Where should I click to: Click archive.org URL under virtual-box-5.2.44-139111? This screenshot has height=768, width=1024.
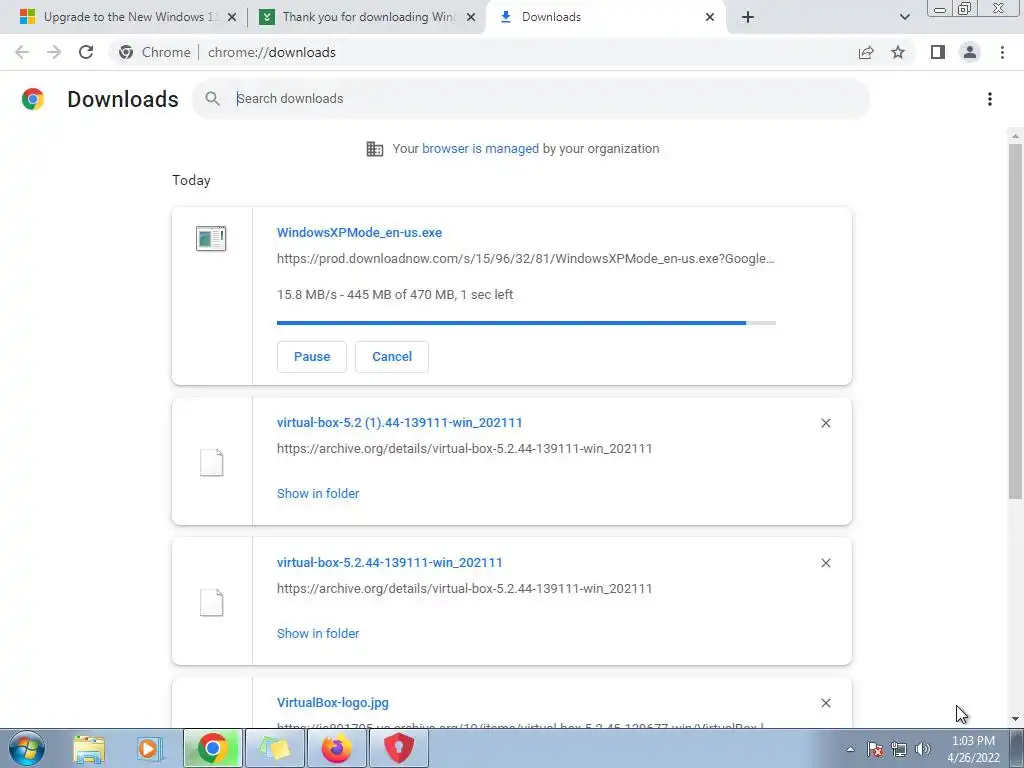tap(464, 588)
